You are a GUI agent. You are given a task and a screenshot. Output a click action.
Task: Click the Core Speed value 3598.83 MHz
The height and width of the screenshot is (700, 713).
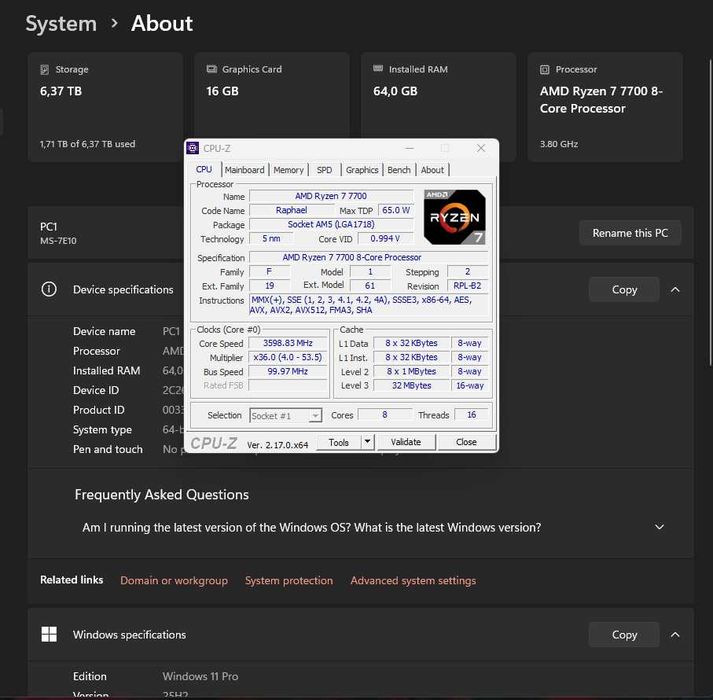tap(287, 343)
